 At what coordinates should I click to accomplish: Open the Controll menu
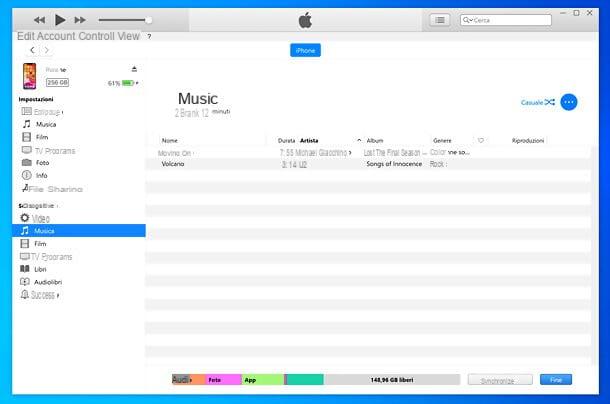[x=96, y=36]
